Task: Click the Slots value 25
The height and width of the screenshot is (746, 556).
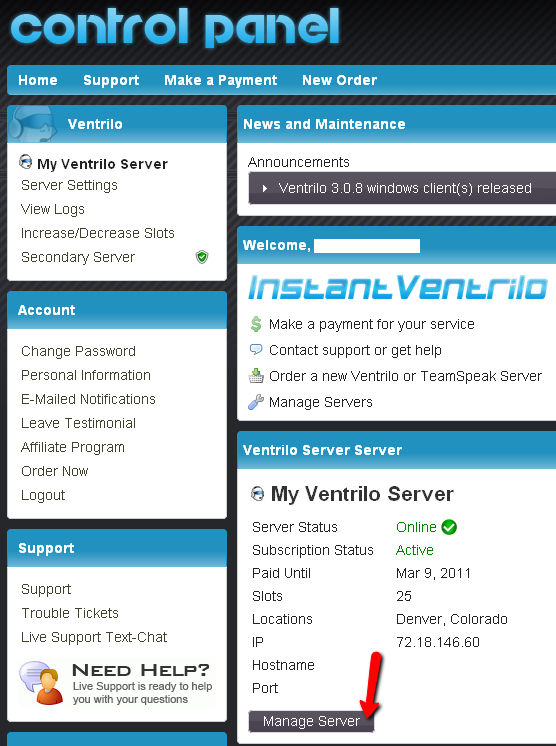Action: coord(404,596)
